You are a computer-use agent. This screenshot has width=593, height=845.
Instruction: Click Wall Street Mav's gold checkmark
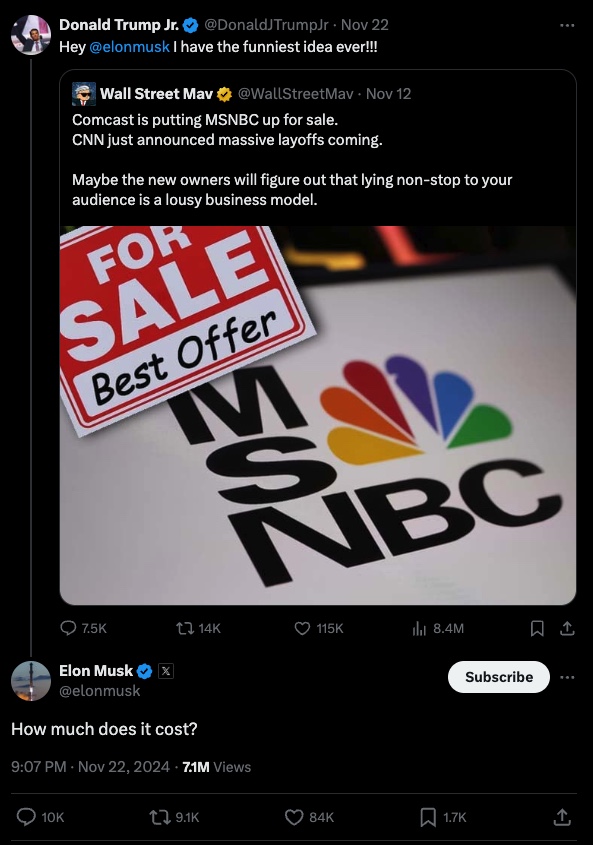coord(224,94)
